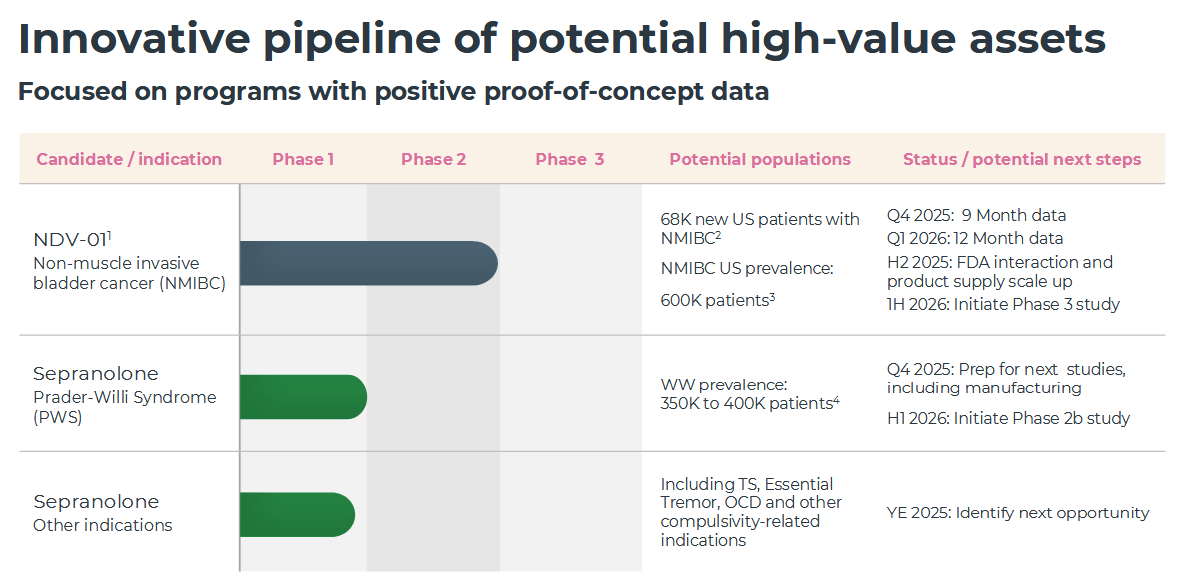Click the WW prevalence 350K to 400K text
This screenshot has width=1187, height=582.
pos(750,394)
